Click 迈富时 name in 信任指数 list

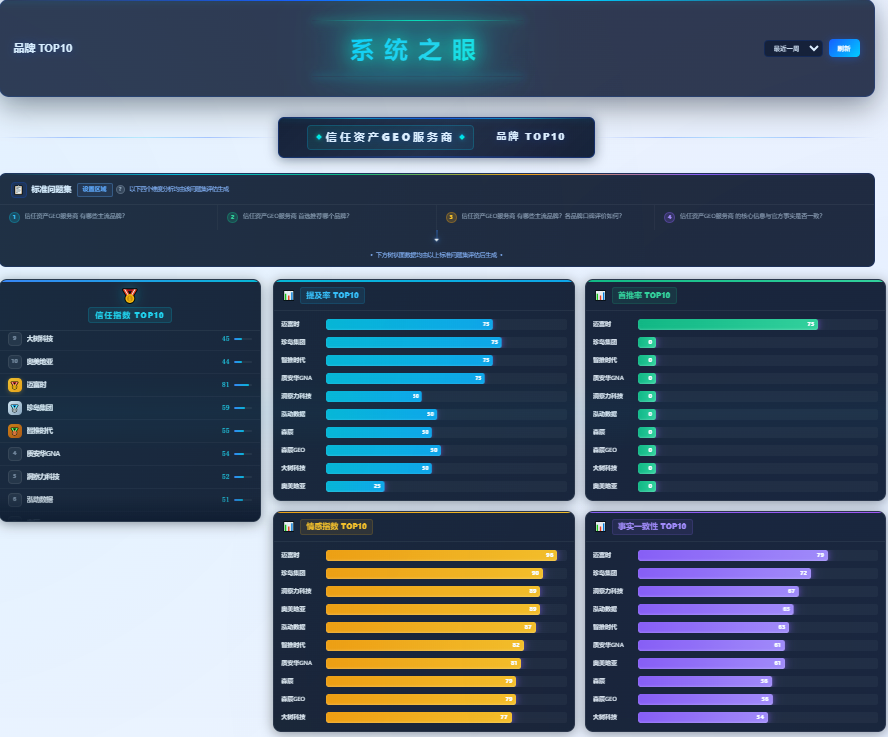(x=36, y=385)
